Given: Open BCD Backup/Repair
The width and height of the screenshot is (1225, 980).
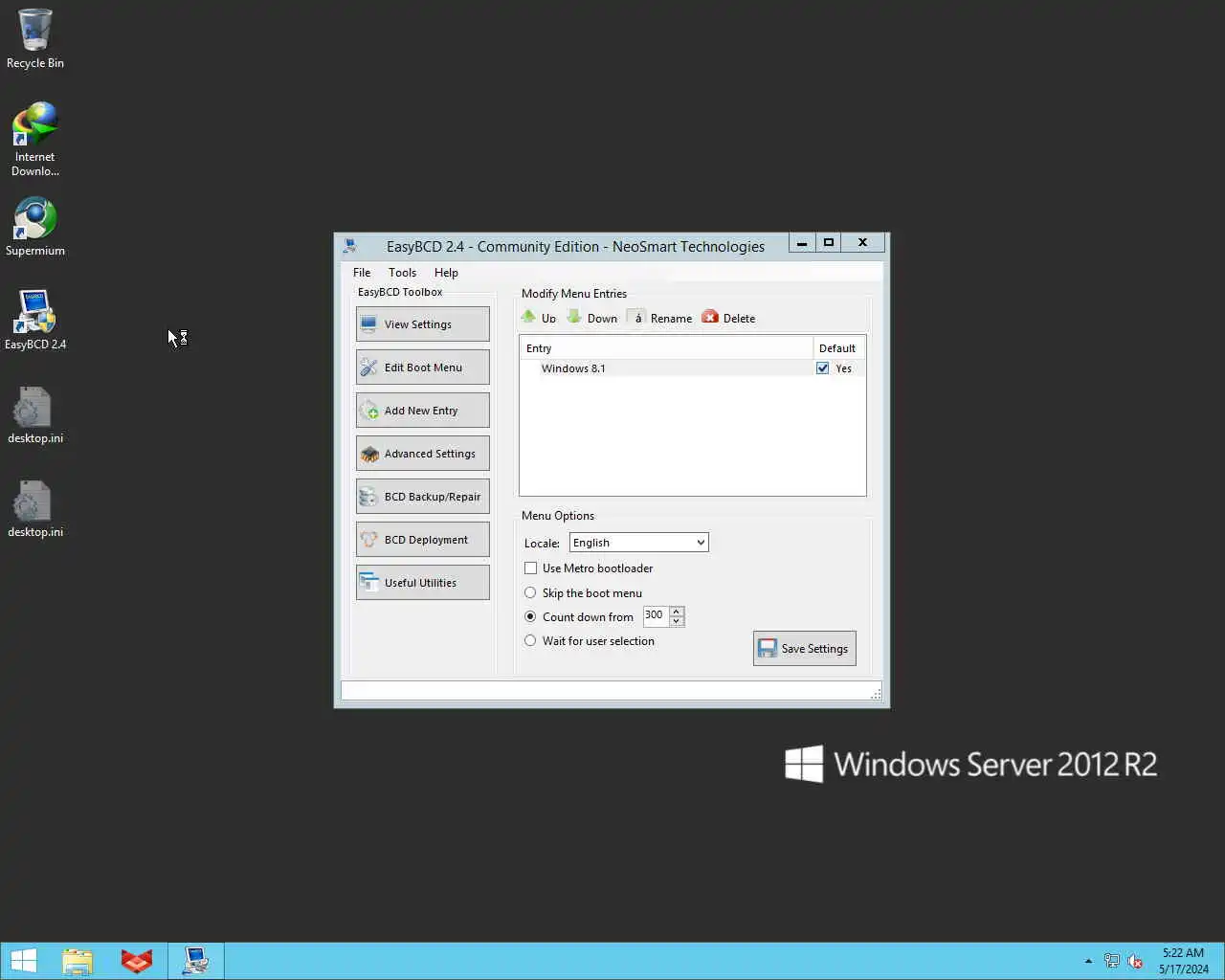Looking at the screenshot, I should coord(422,497).
